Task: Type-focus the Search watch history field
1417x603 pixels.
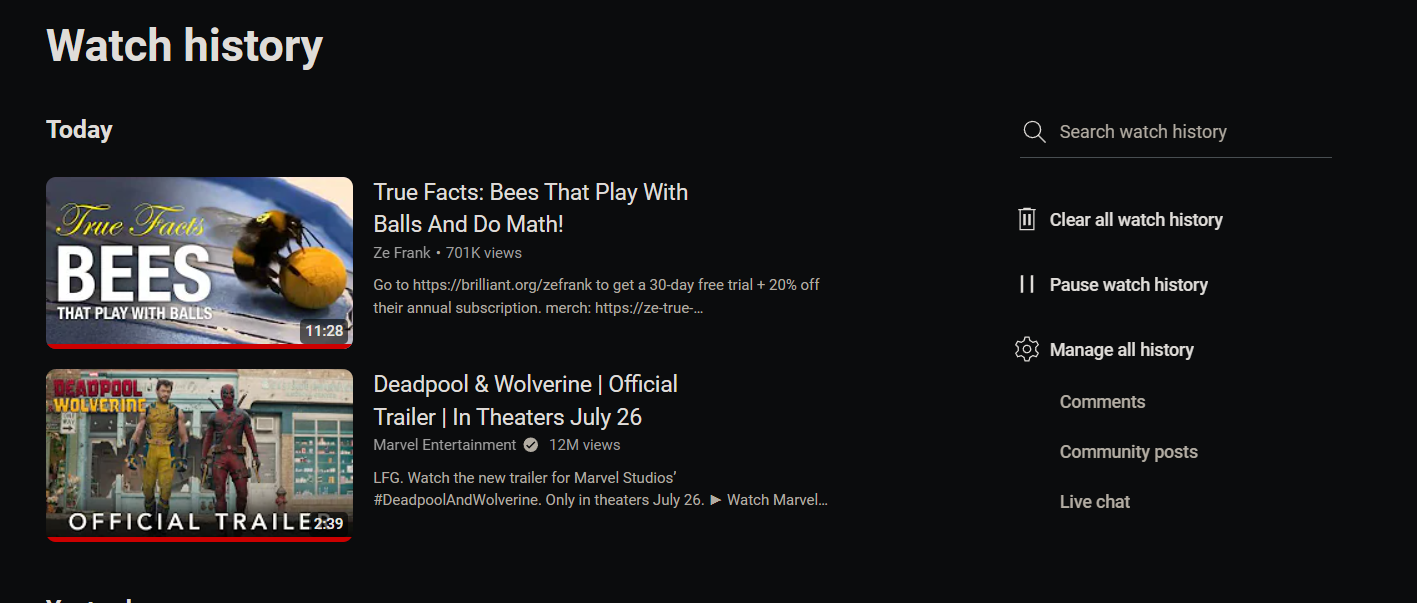Action: click(x=1176, y=132)
